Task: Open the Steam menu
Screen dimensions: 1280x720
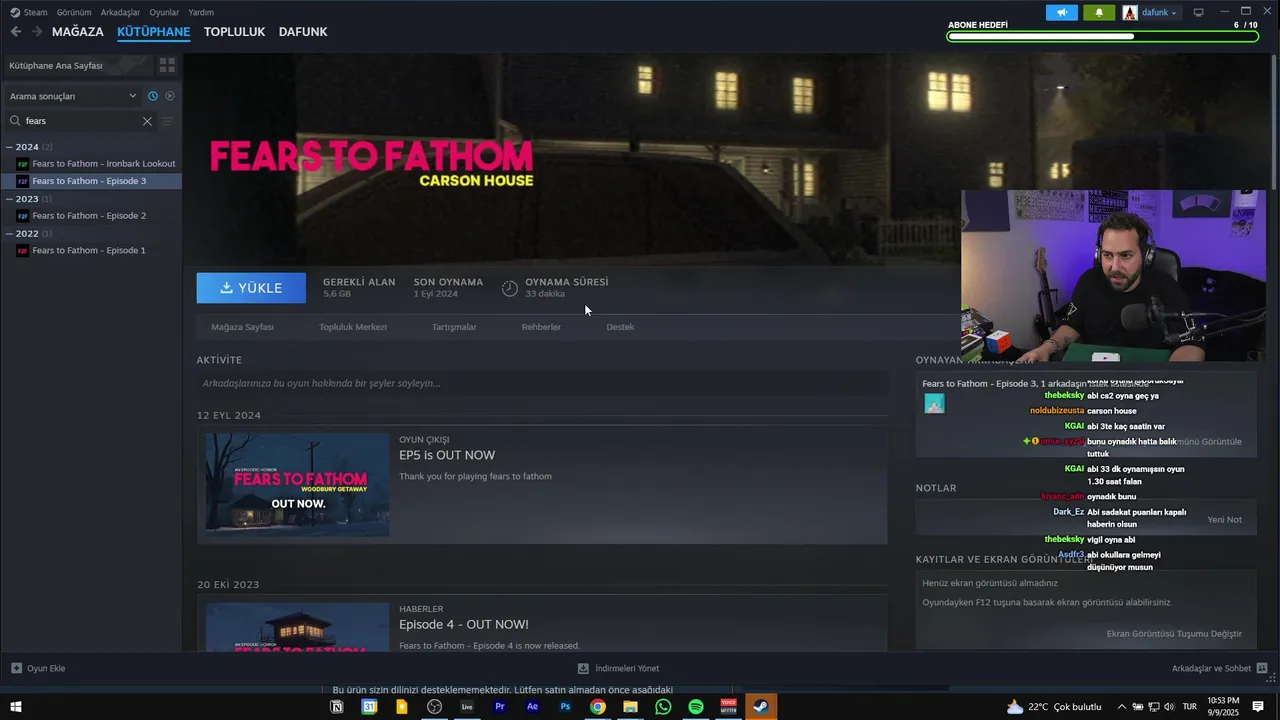Action: tap(28, 12)
